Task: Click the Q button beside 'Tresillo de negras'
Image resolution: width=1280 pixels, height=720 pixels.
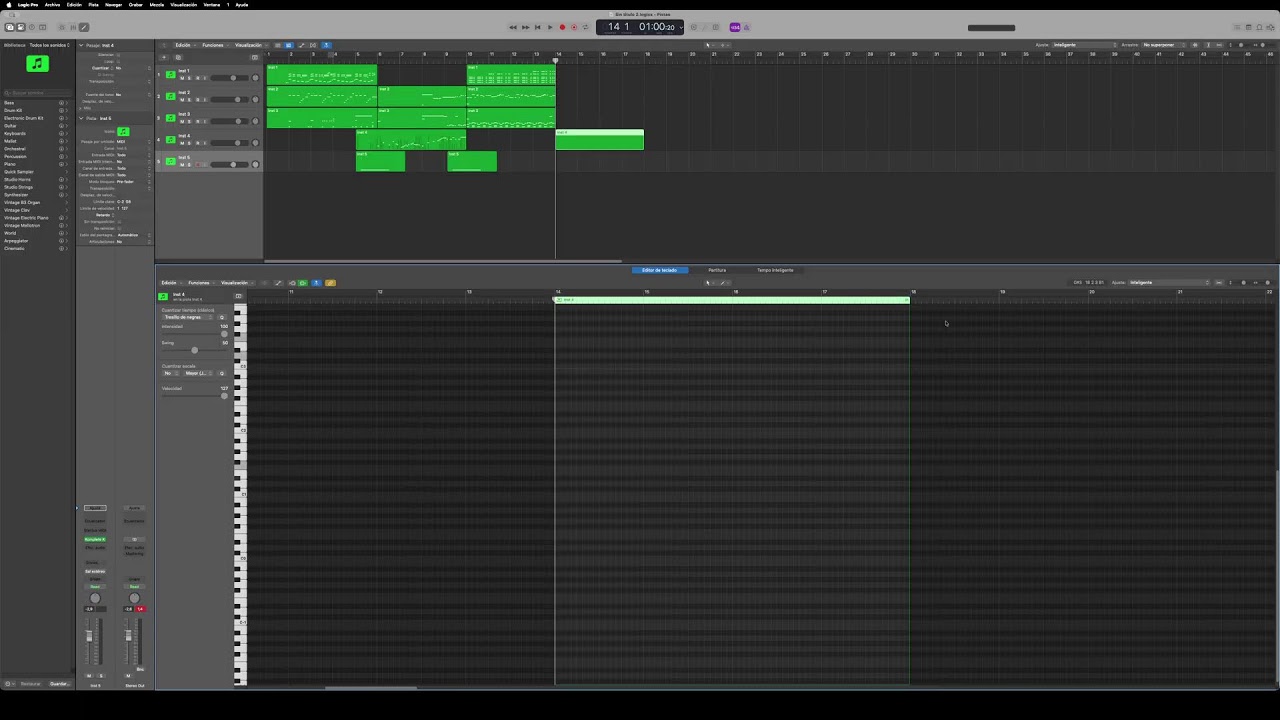Action: pyautogui.click(x=222, y=317)
